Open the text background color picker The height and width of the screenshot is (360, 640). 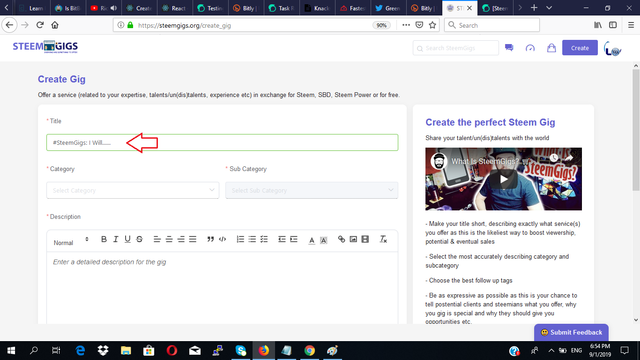[x=323, y=240]
